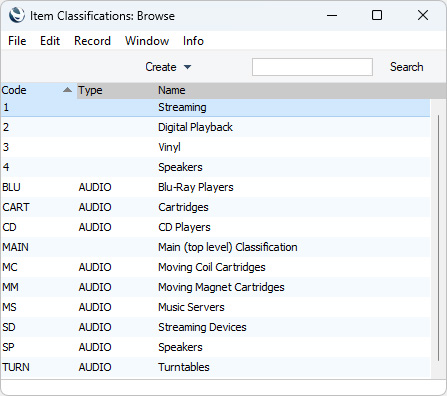This screenshot has width=447, height=396.
Task: Select the Moving Magnet Cartridges row
Action: [x=215, y=287]
